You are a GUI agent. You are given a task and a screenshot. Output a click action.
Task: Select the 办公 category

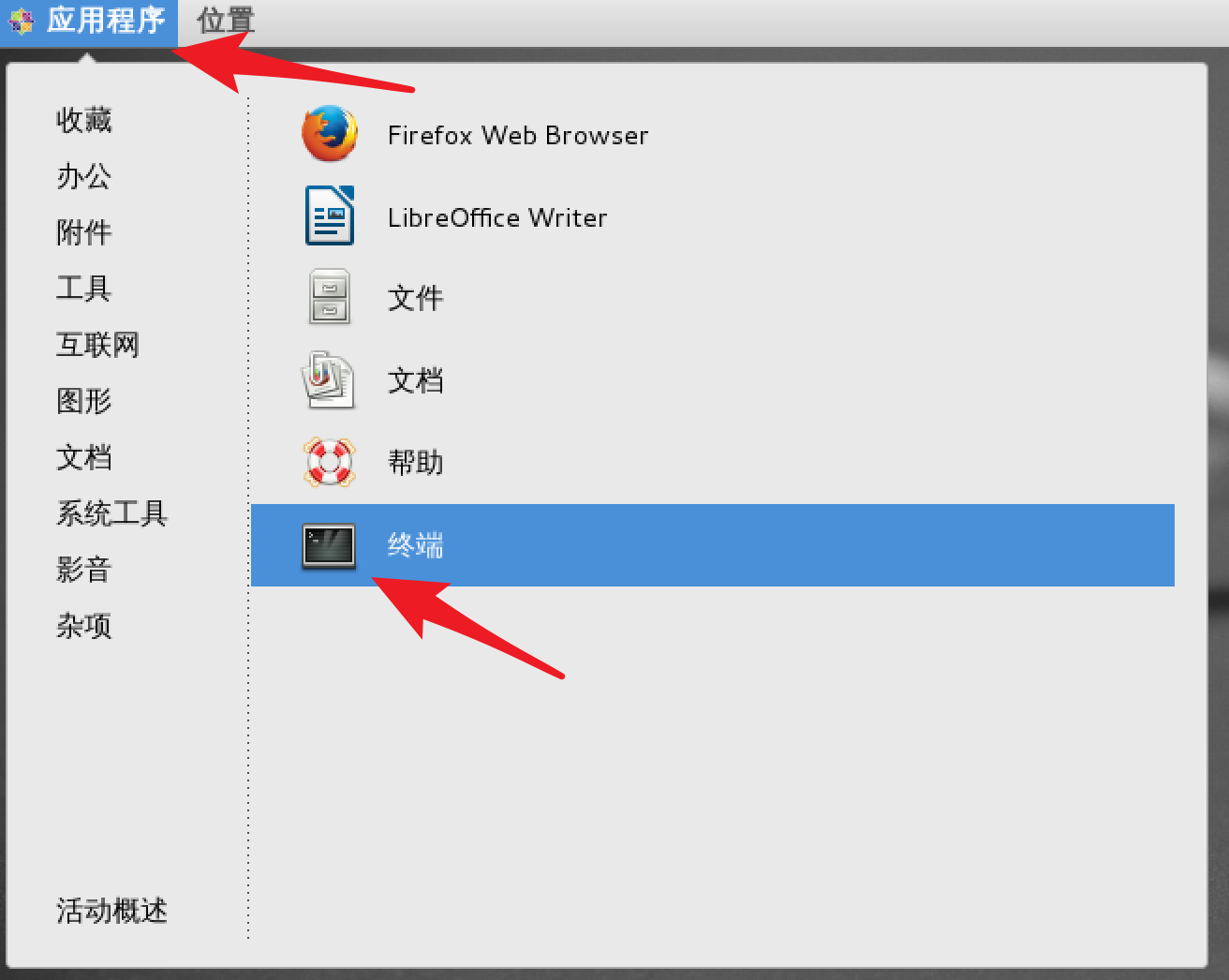click(84, 176)
